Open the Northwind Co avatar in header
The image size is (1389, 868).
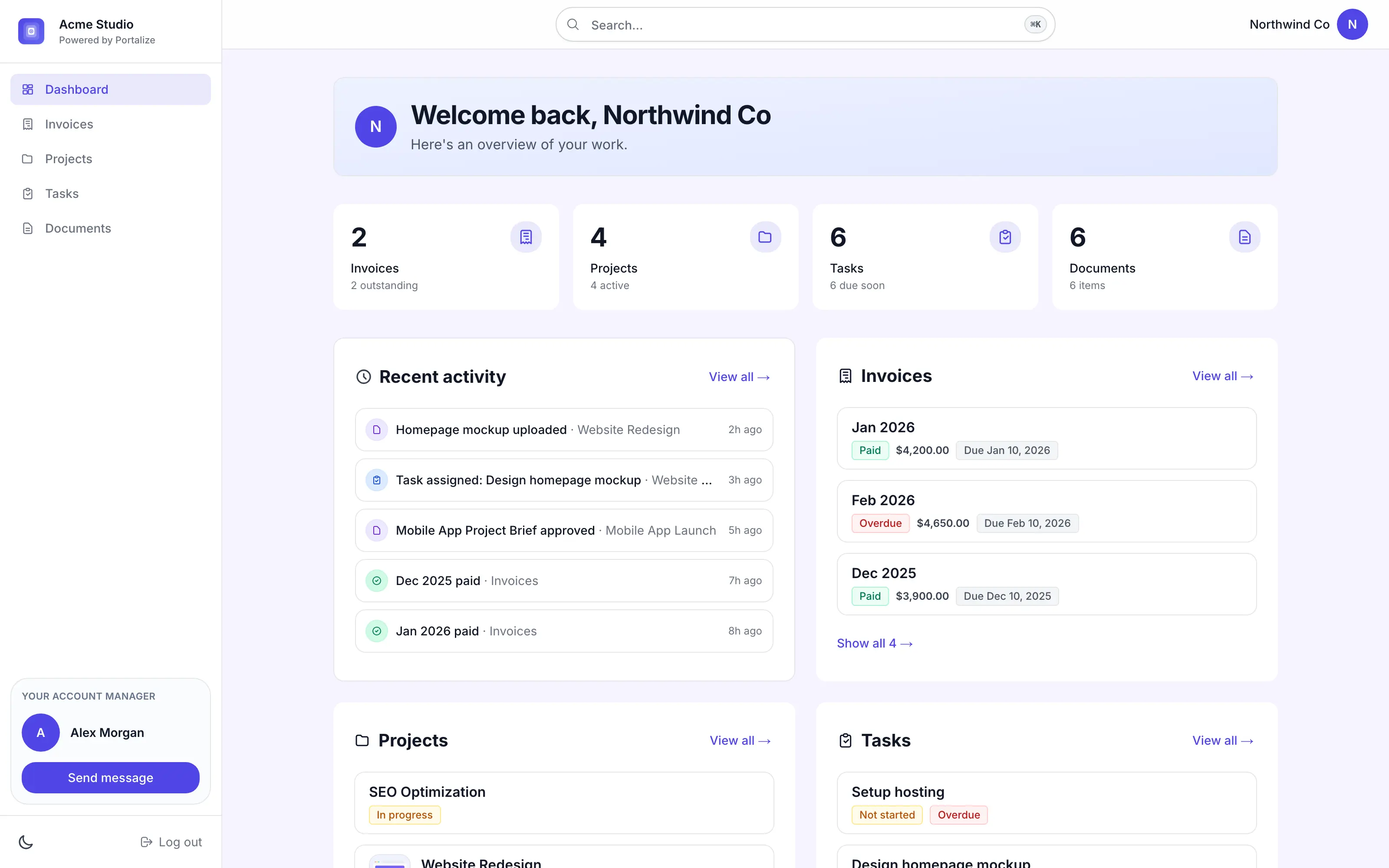pyautogui.click(x=1352, y=25)
